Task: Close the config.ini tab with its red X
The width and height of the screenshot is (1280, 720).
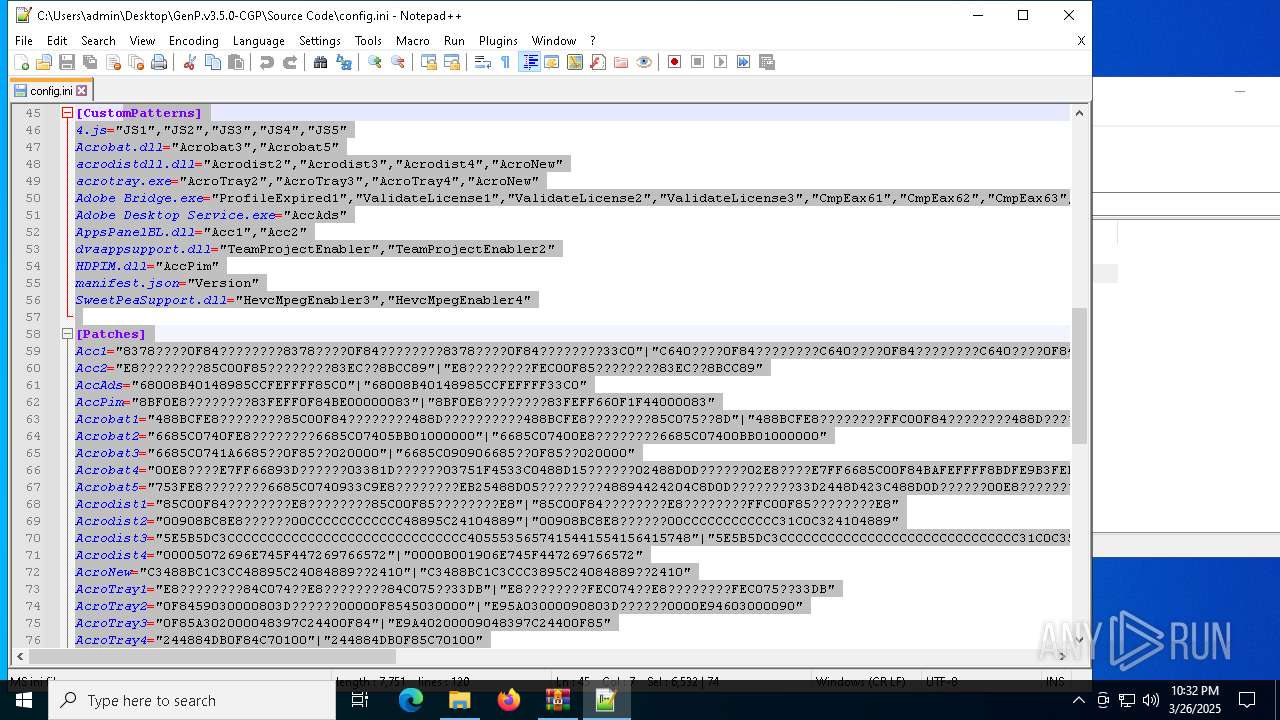Action: coord(82,91)
